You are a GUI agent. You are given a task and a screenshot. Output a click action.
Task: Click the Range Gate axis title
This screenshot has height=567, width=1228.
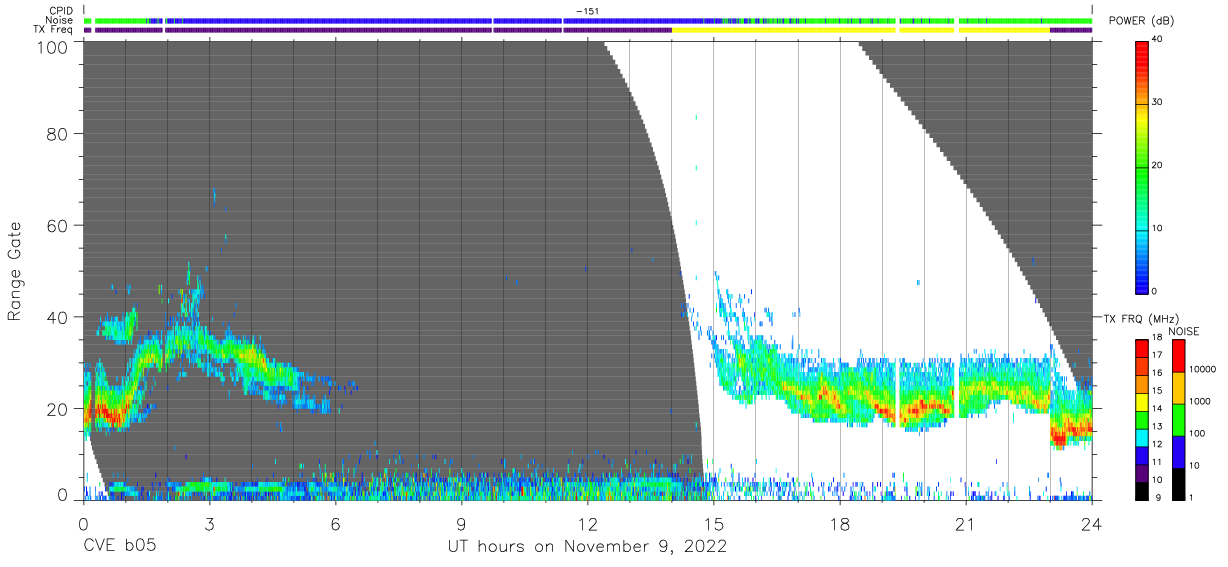click(15, 272)
